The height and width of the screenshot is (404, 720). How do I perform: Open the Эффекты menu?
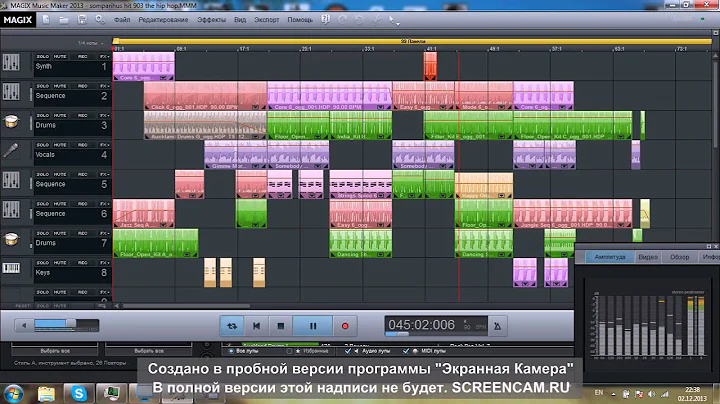tap(211, 20)
